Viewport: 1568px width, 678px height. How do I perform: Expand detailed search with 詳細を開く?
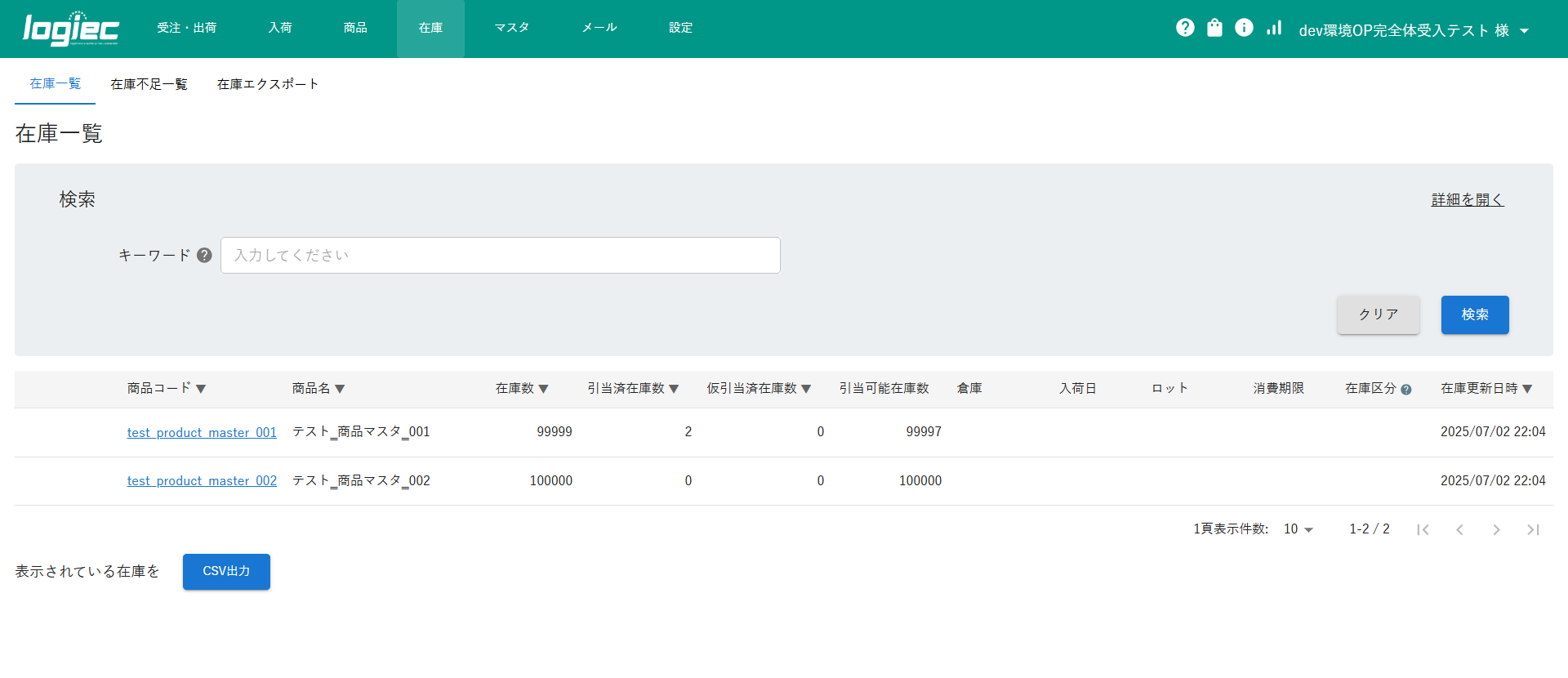[x=1467, y=200]
